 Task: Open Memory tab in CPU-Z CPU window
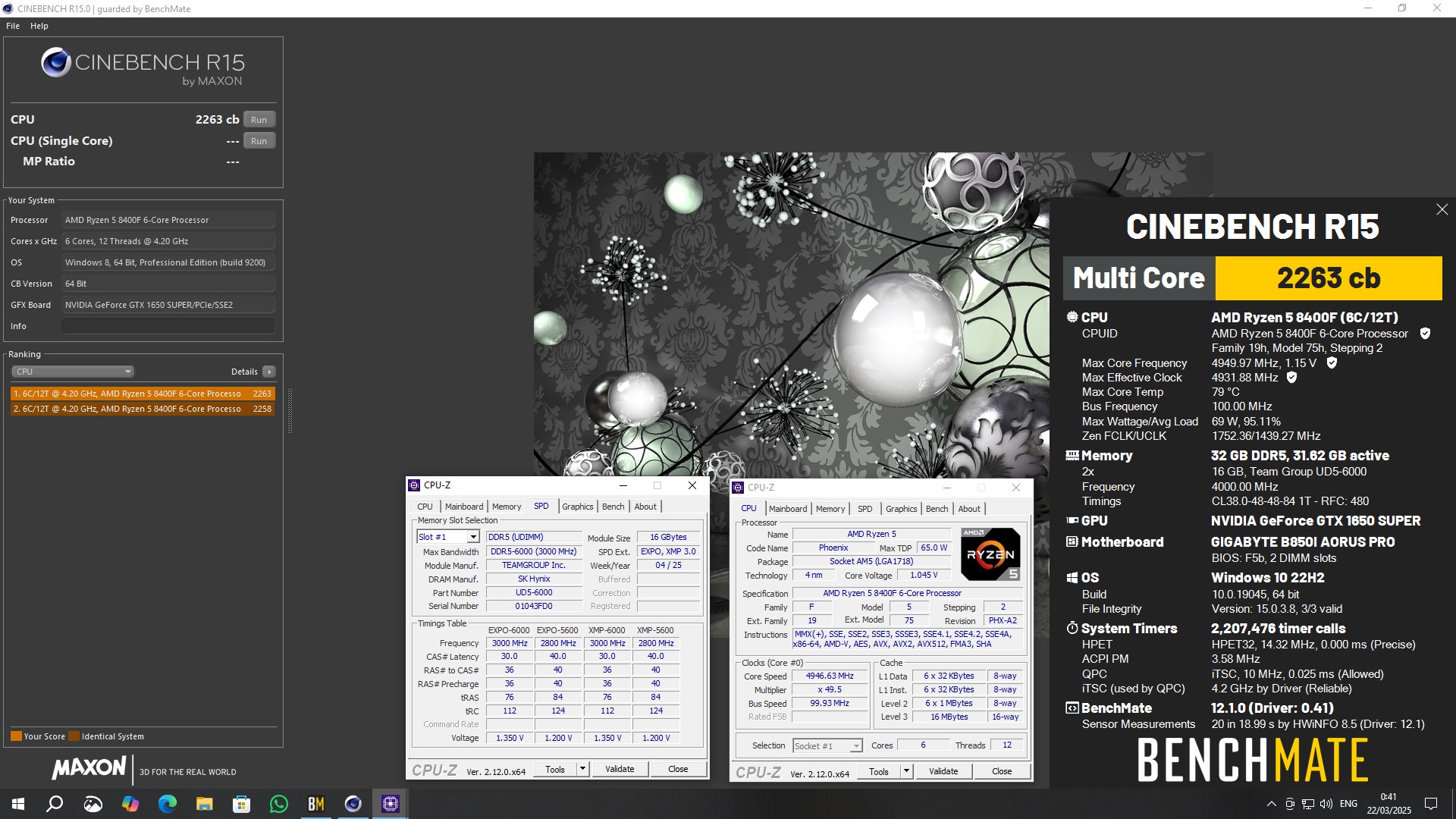pyautogui.click(x=830, y=509)
